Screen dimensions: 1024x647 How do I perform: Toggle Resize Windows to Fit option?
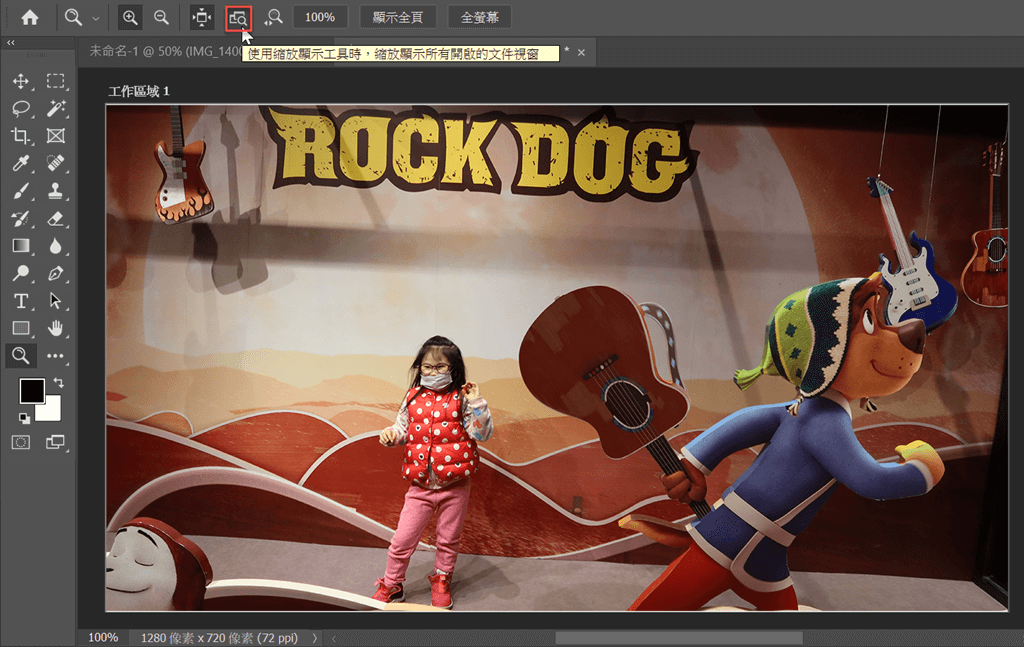pos(202,18)
